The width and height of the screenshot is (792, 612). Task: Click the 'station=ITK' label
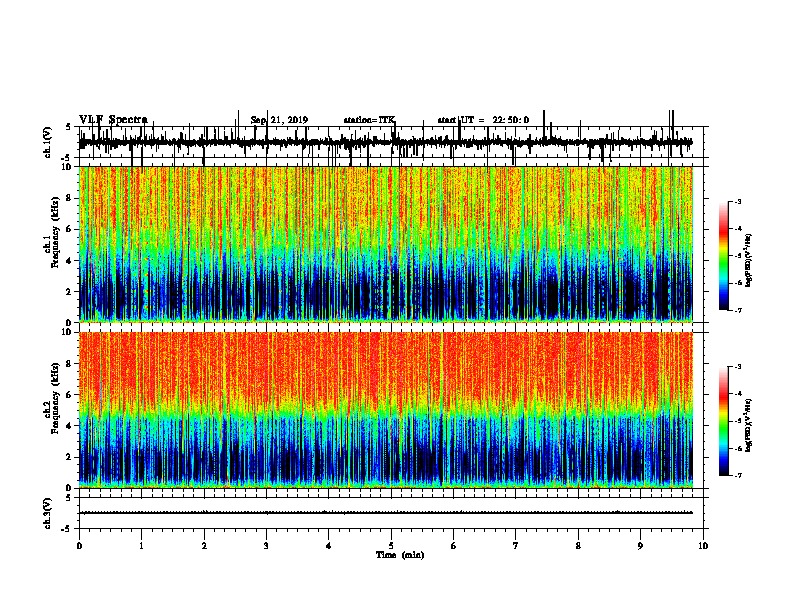[x=369, y=120]
